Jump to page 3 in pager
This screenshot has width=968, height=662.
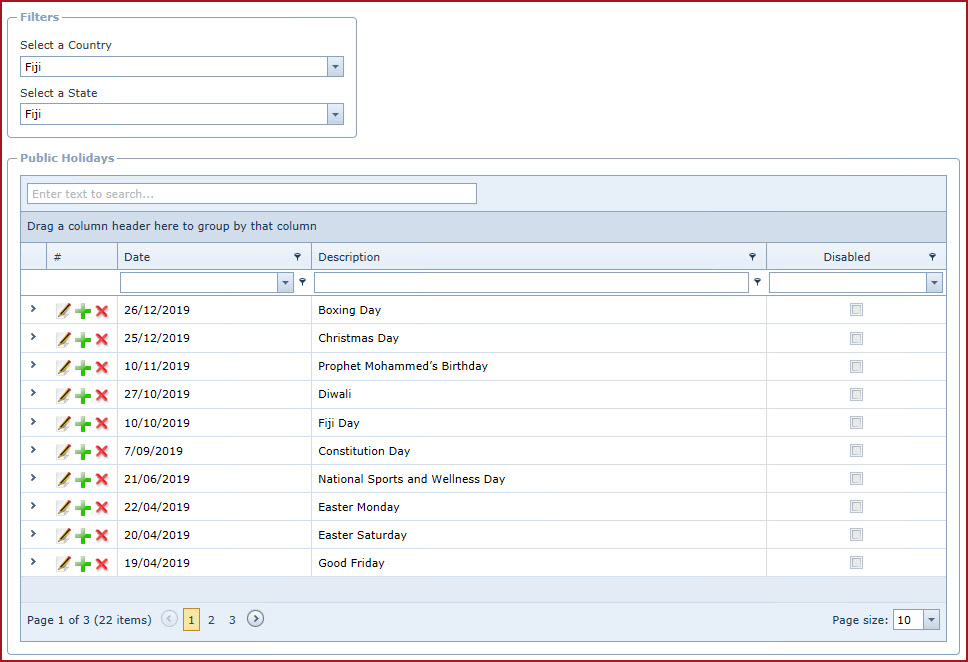pos(232,620)
